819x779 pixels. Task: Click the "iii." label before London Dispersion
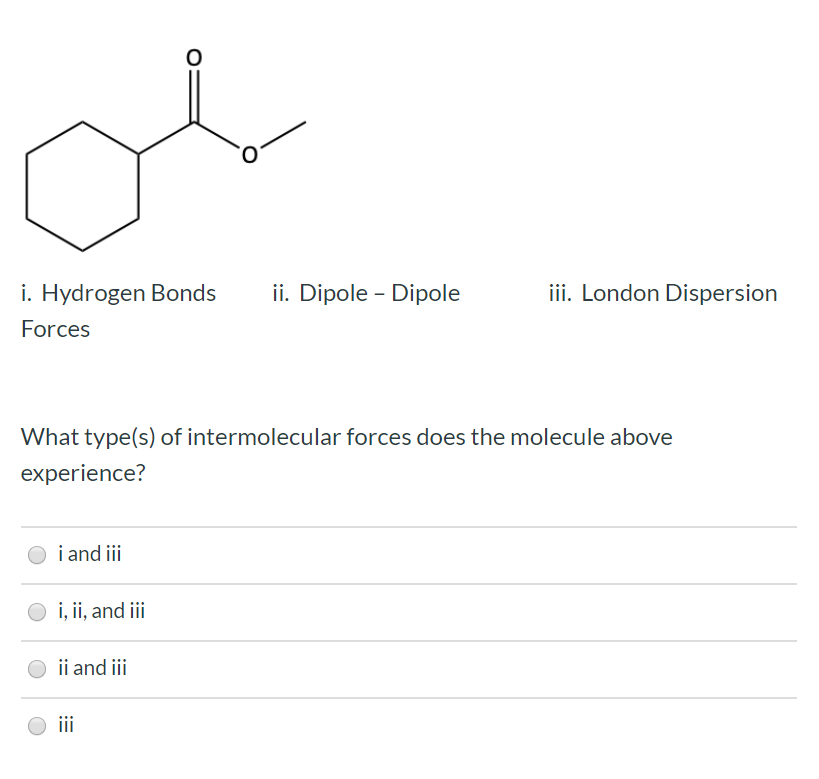click(561, 293)
